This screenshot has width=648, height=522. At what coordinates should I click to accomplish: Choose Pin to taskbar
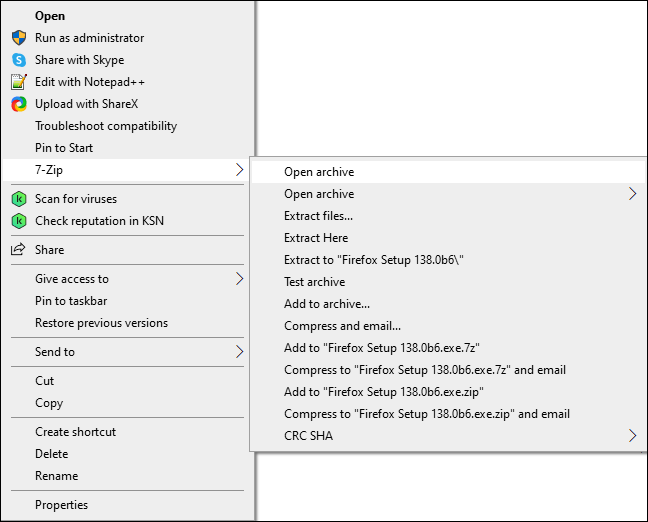71,301
